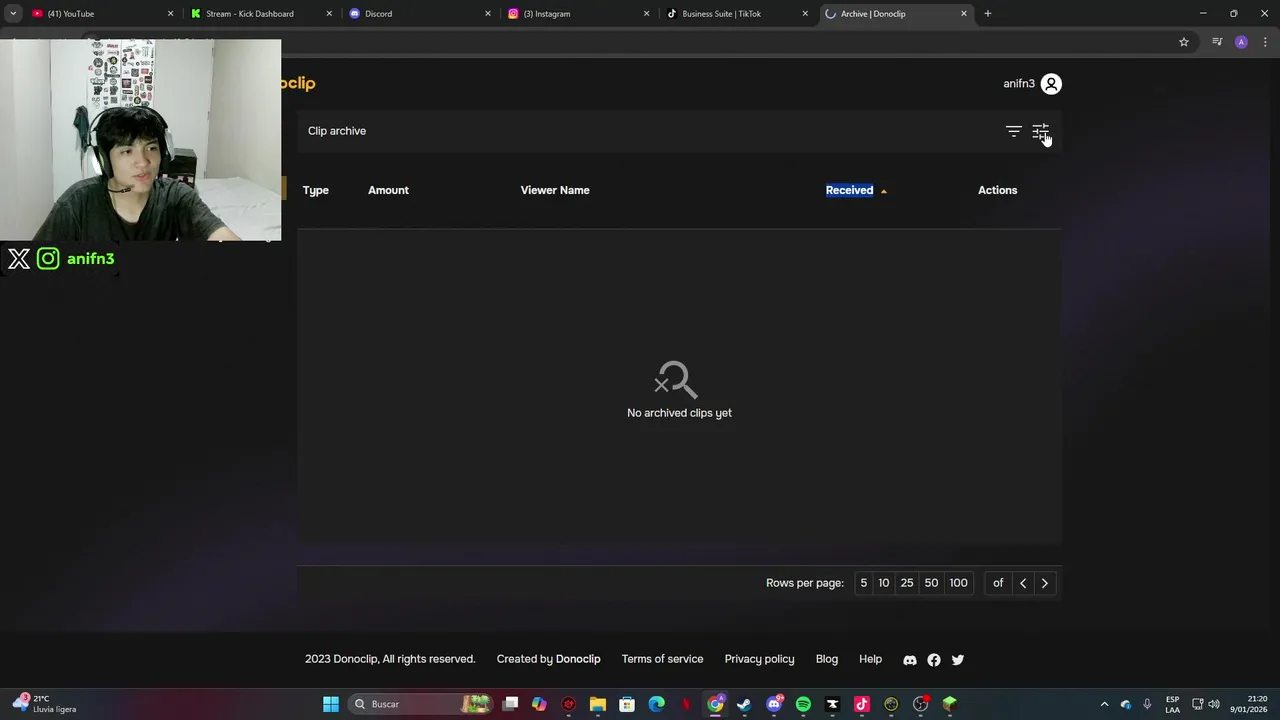Viewport: 1280px width, 720px height.
Task: Open Steam from the taskbar
Action: [744, 704]
